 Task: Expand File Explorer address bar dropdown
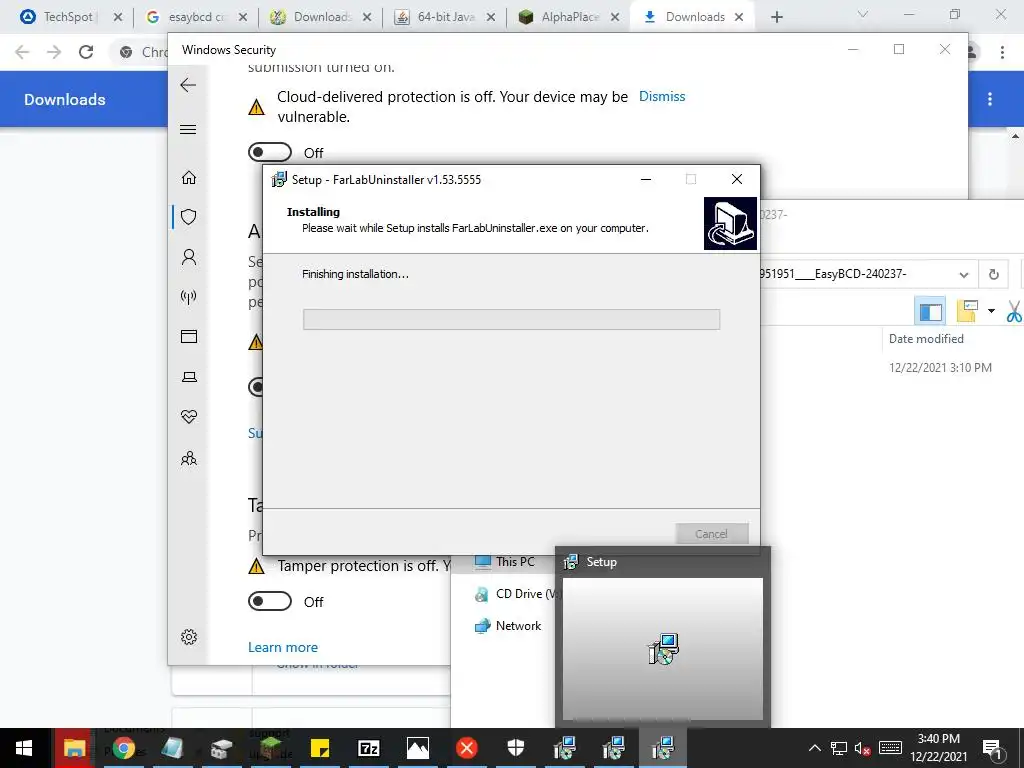(964, 274)
